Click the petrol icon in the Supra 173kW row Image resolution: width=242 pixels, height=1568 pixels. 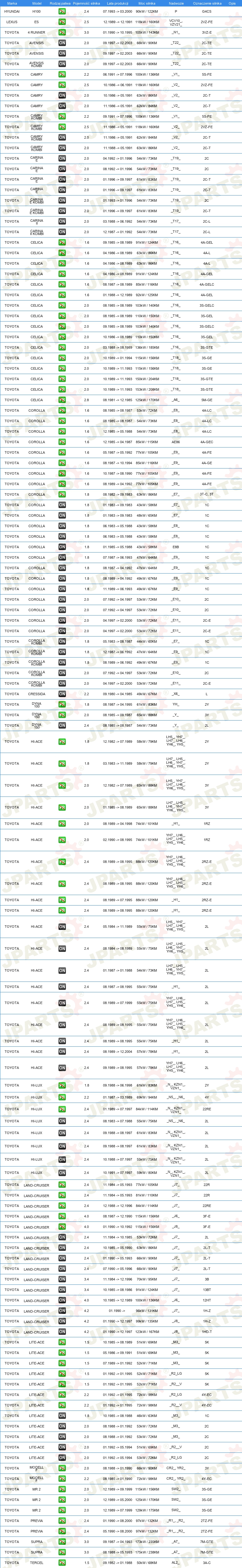point(62,1542)
